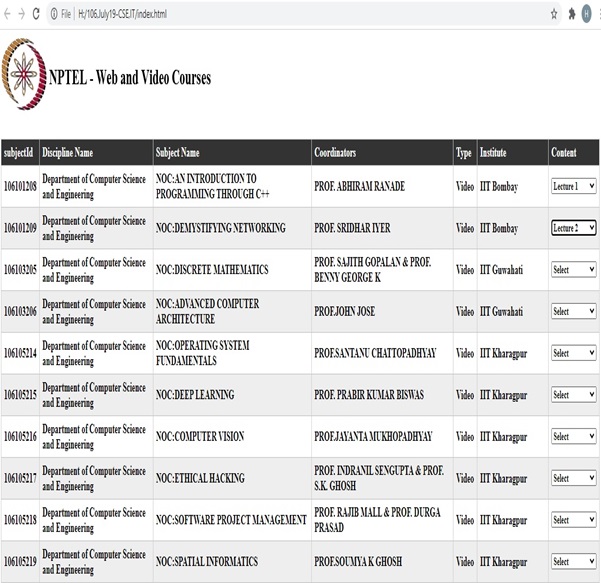Click the browser forward arrow
This screenshot has height=583, width=601.
tap(22, 14)
